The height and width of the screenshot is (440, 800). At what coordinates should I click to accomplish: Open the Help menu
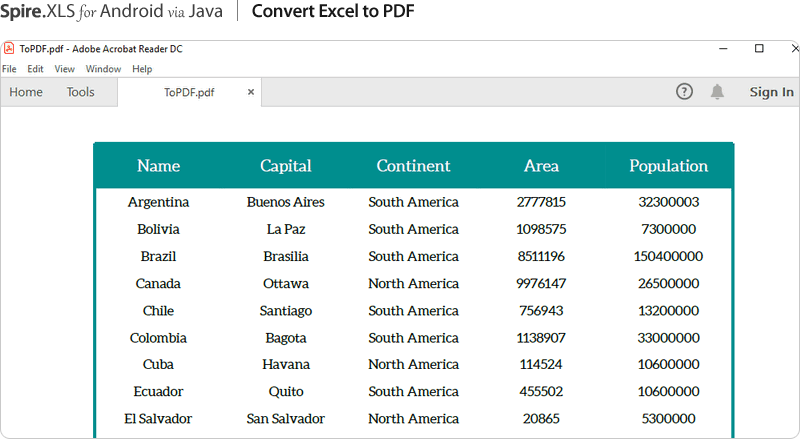tap(142, 69)
